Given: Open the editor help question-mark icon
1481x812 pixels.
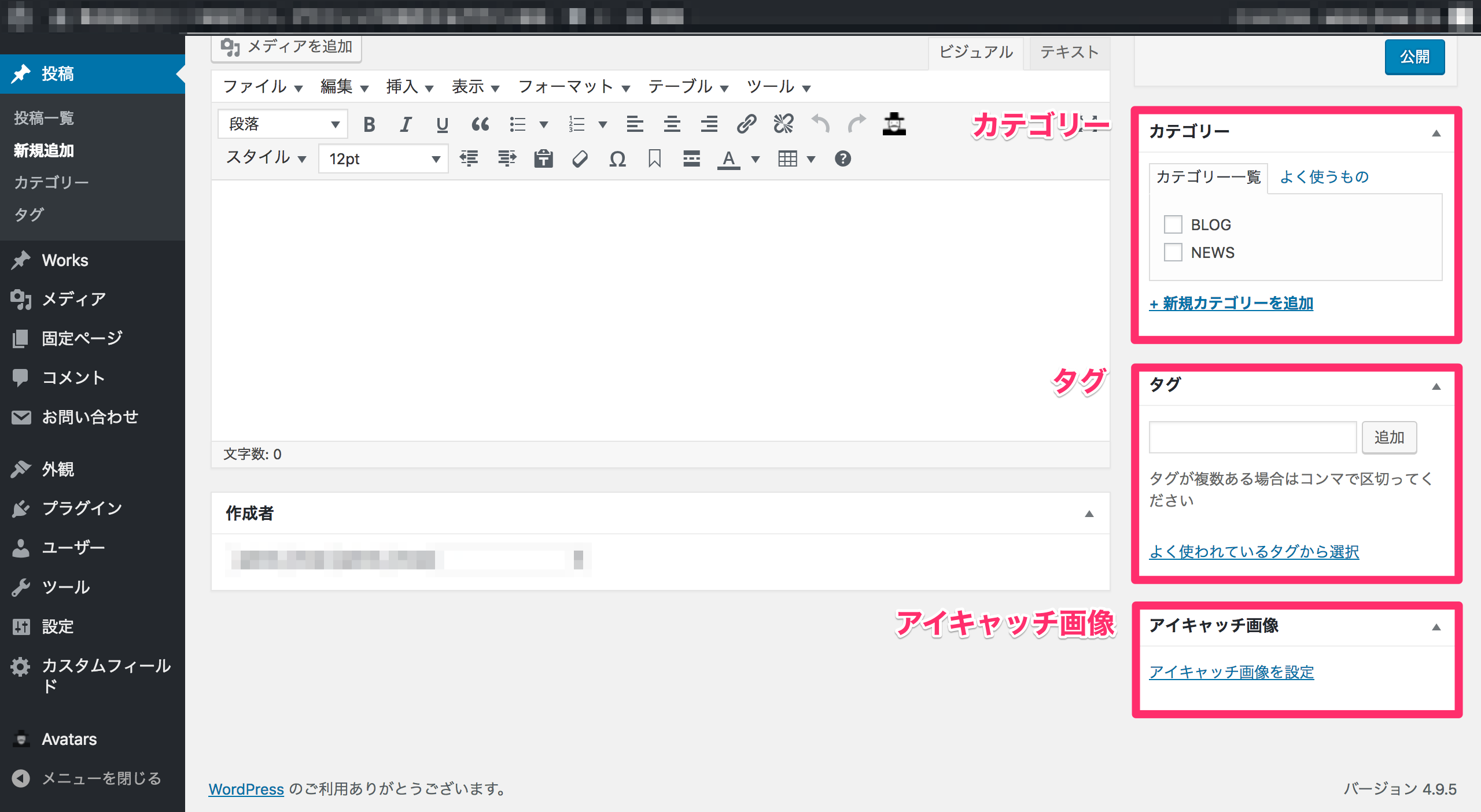Looking at the screenshot, I should (x=843, y=158).
